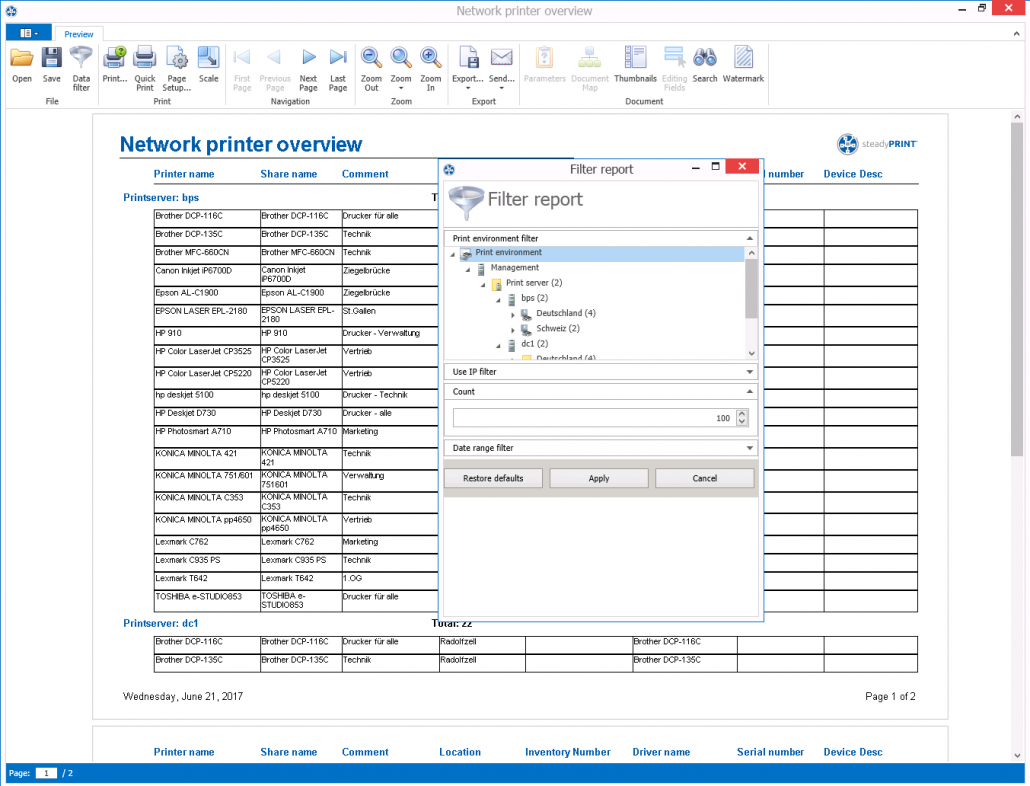Click Restore defaults button
The image size is (1030, 786).
tap(493, 478)
